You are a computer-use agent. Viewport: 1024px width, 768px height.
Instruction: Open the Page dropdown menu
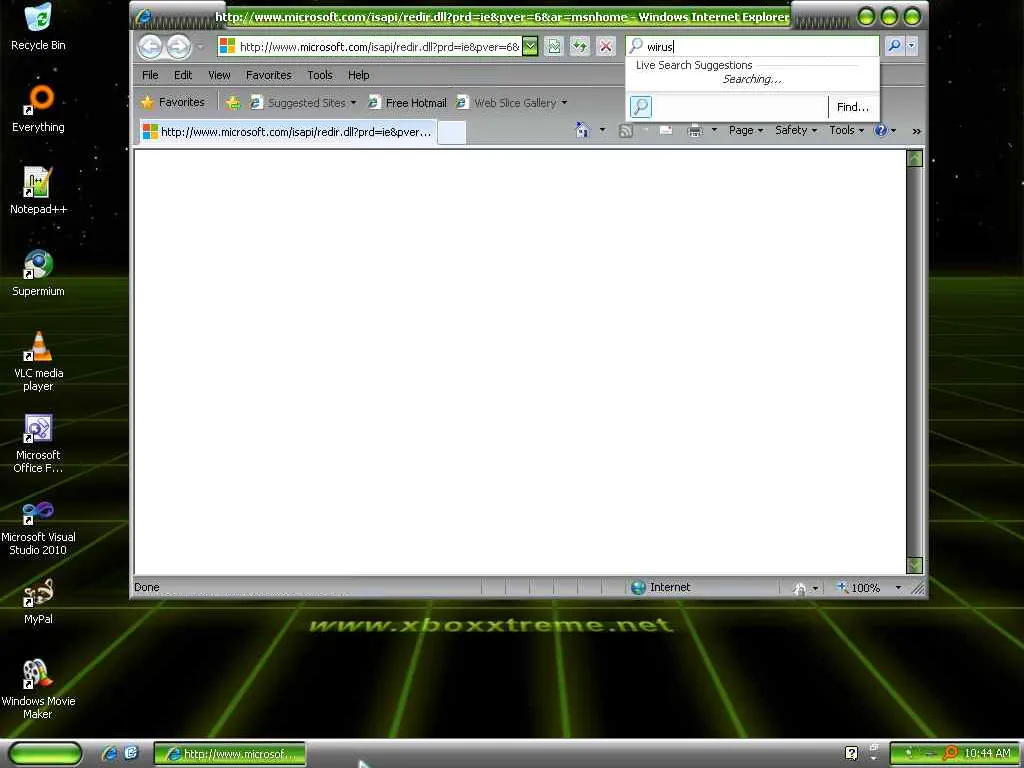pos(746,131)
